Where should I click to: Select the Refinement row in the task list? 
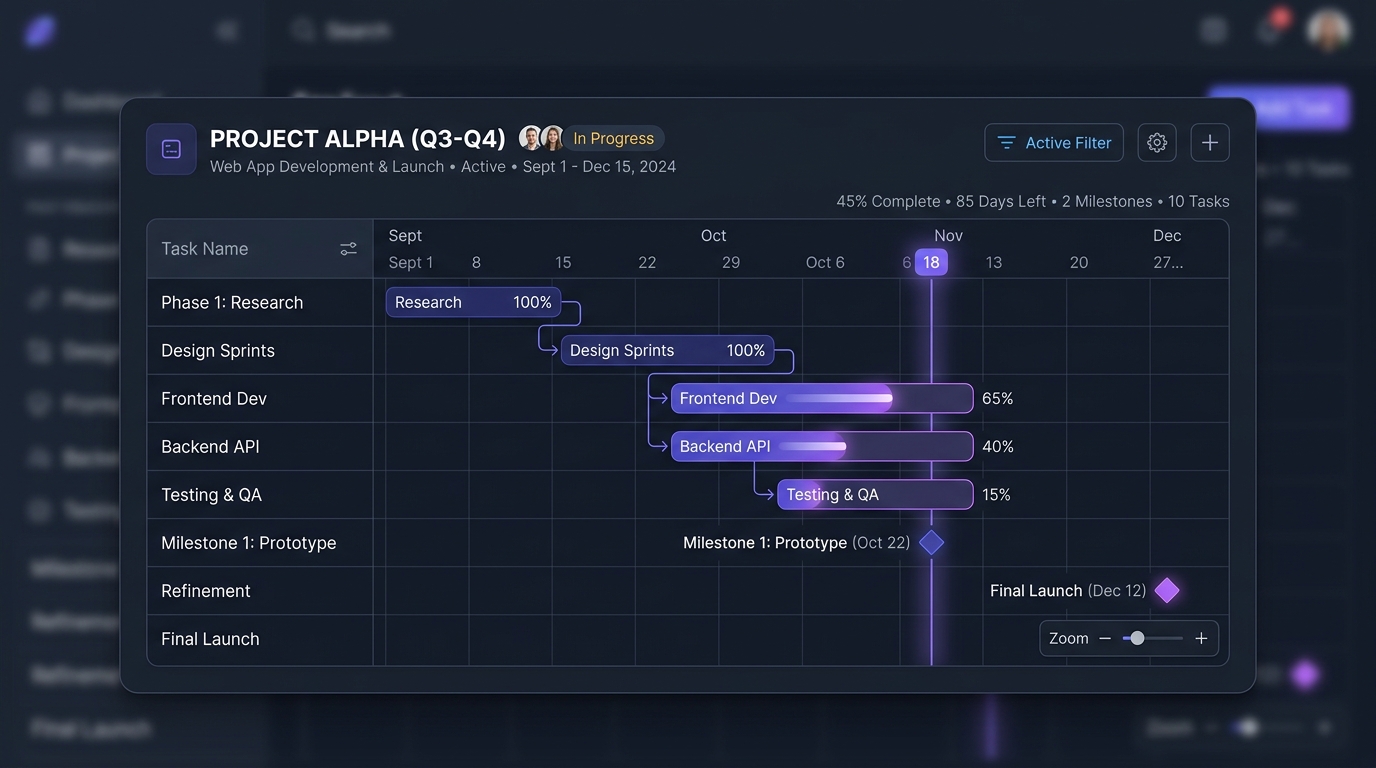click(260, 591)
